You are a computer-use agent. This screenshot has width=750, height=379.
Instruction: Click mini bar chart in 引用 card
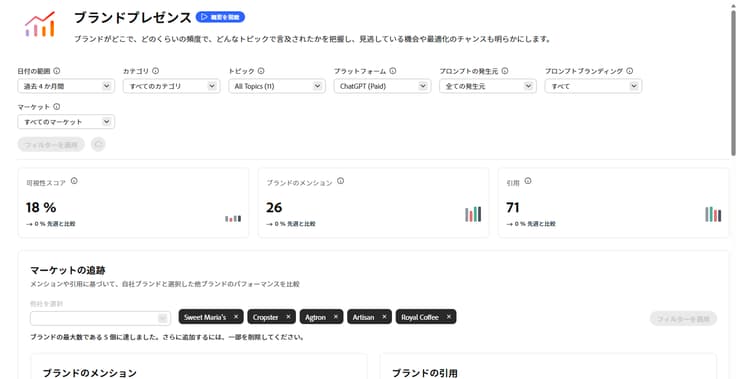[x=713, y=214]
